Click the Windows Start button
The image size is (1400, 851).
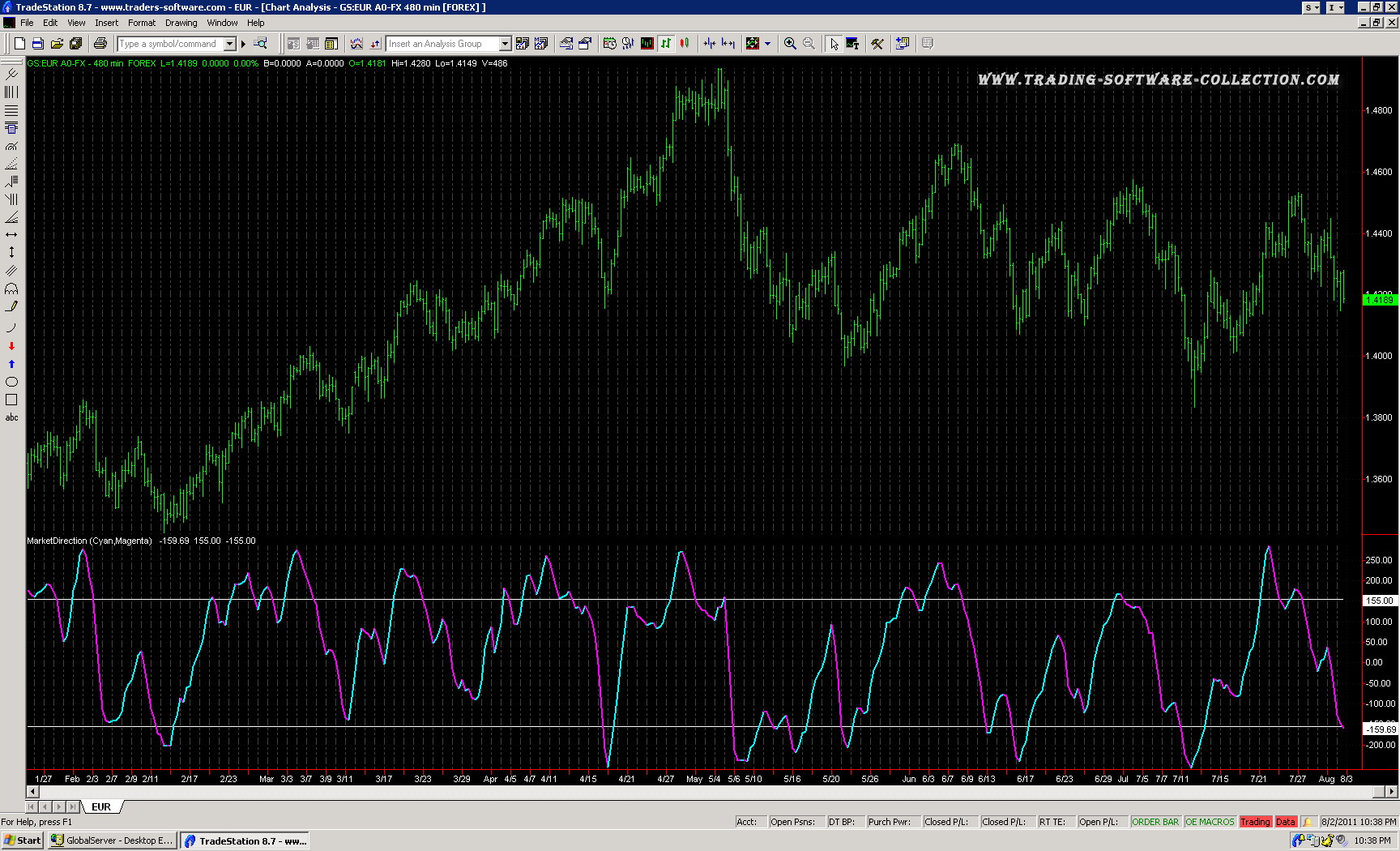(23, 840)
